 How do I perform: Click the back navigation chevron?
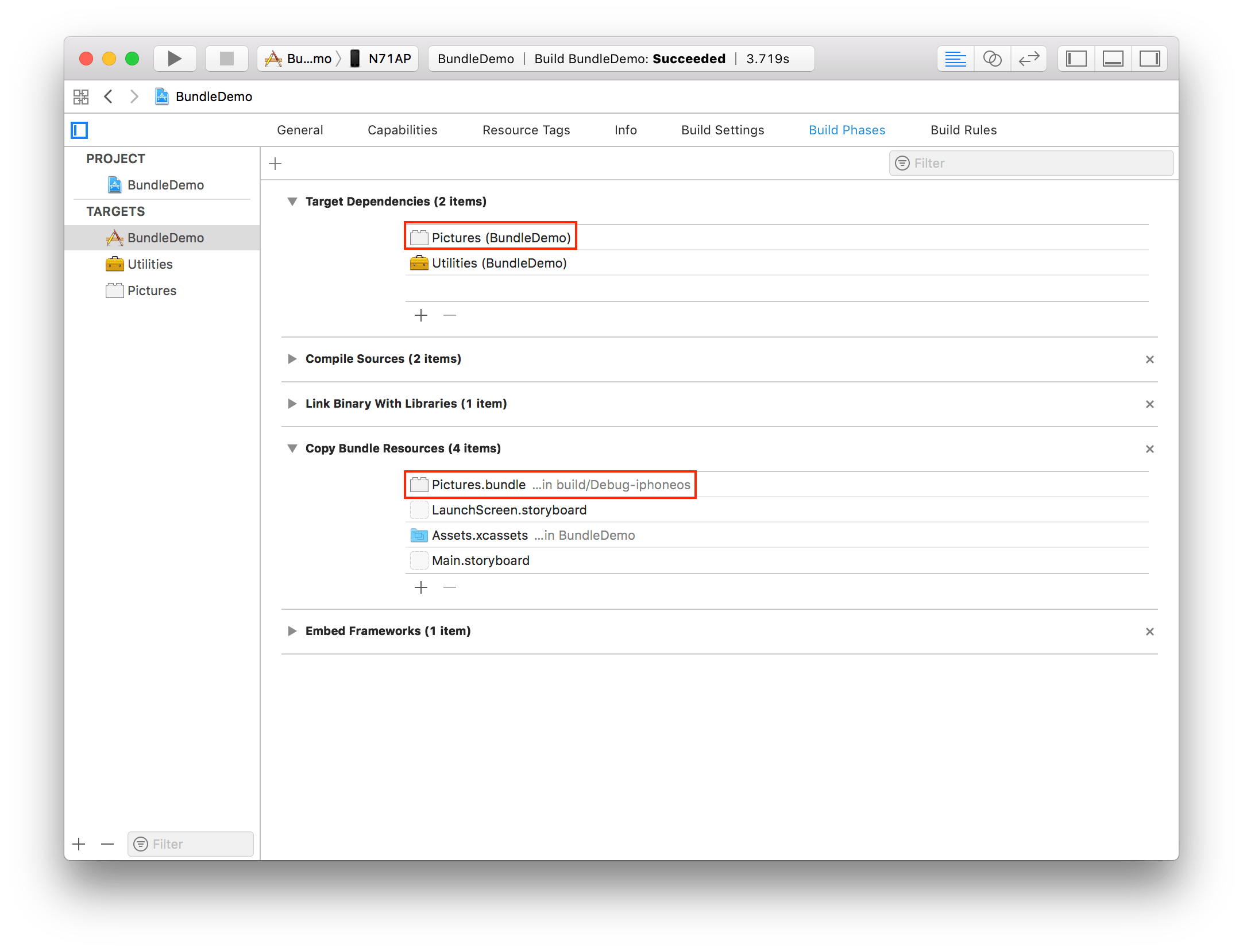(109, 96)
